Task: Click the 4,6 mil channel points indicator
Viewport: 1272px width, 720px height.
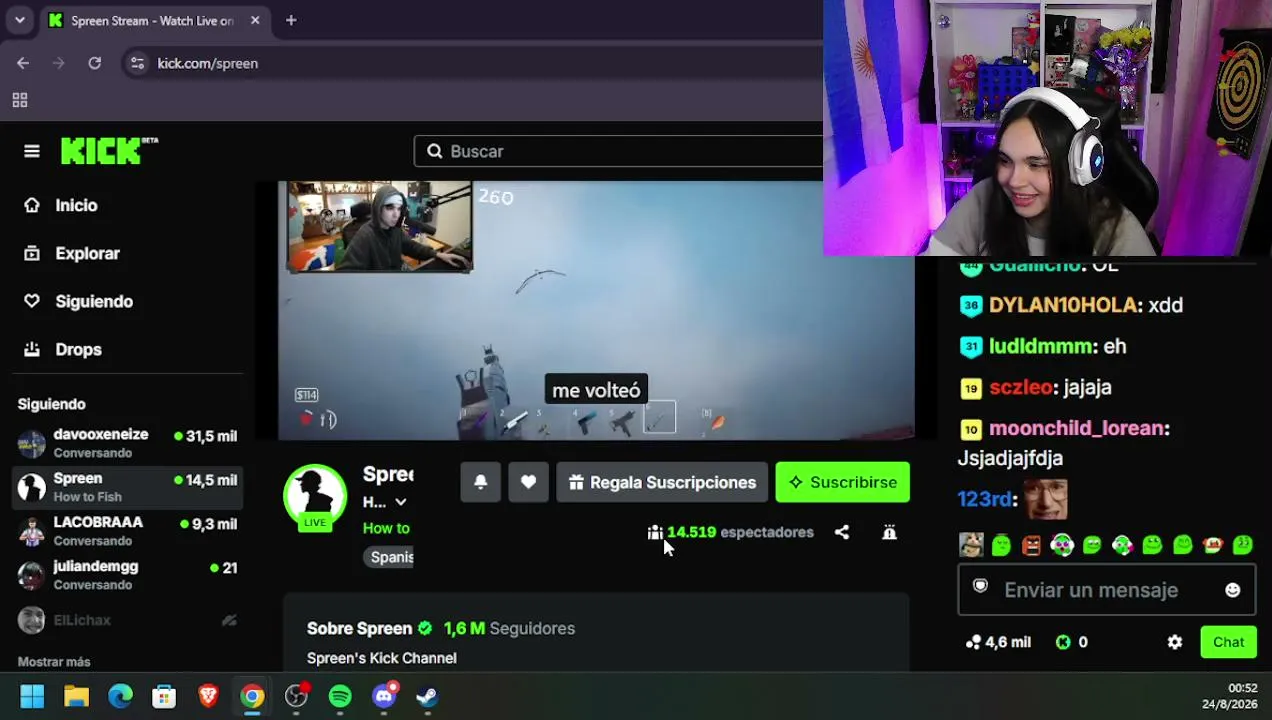Action: coord(998,642)
